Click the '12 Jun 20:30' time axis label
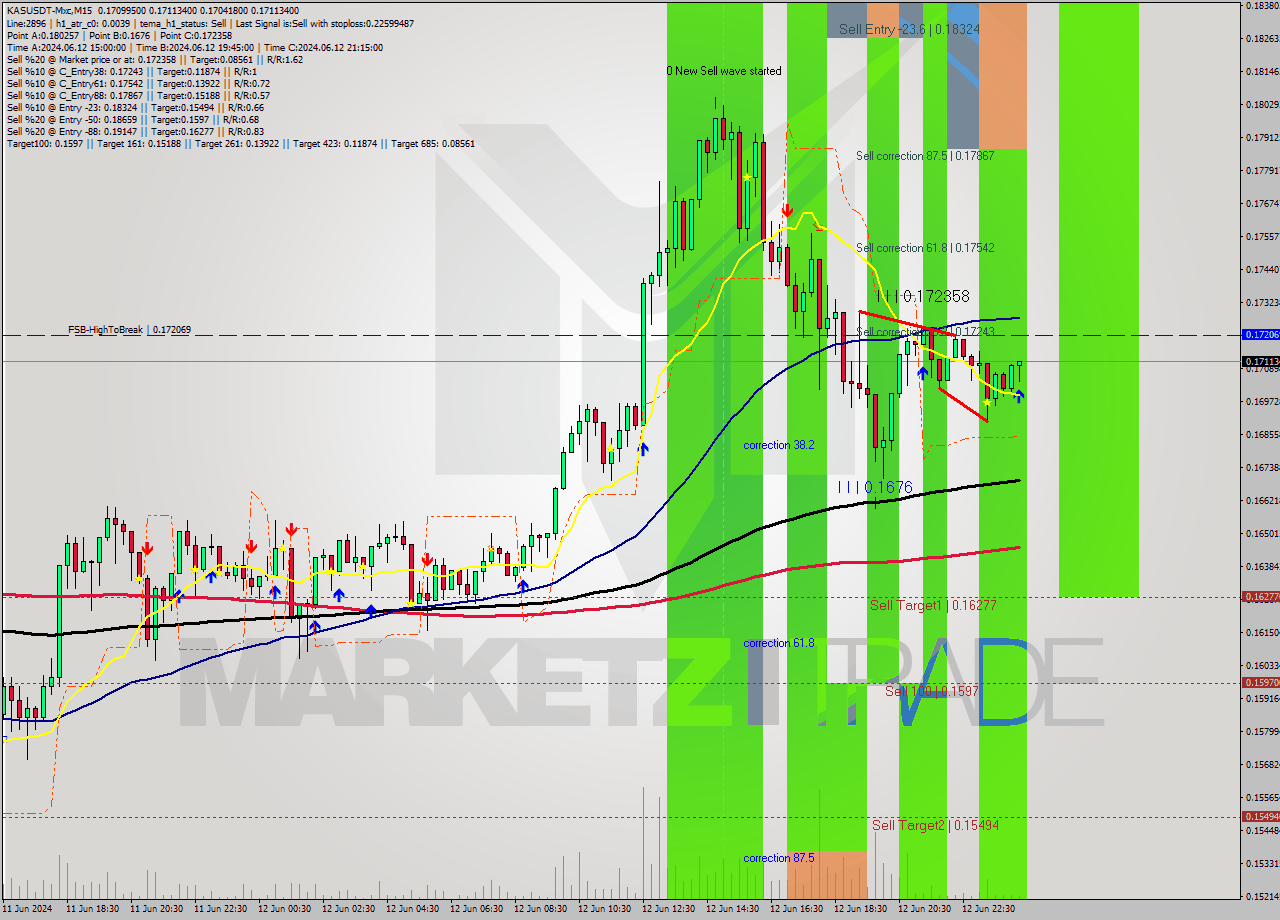 click(x=925, y=910)
